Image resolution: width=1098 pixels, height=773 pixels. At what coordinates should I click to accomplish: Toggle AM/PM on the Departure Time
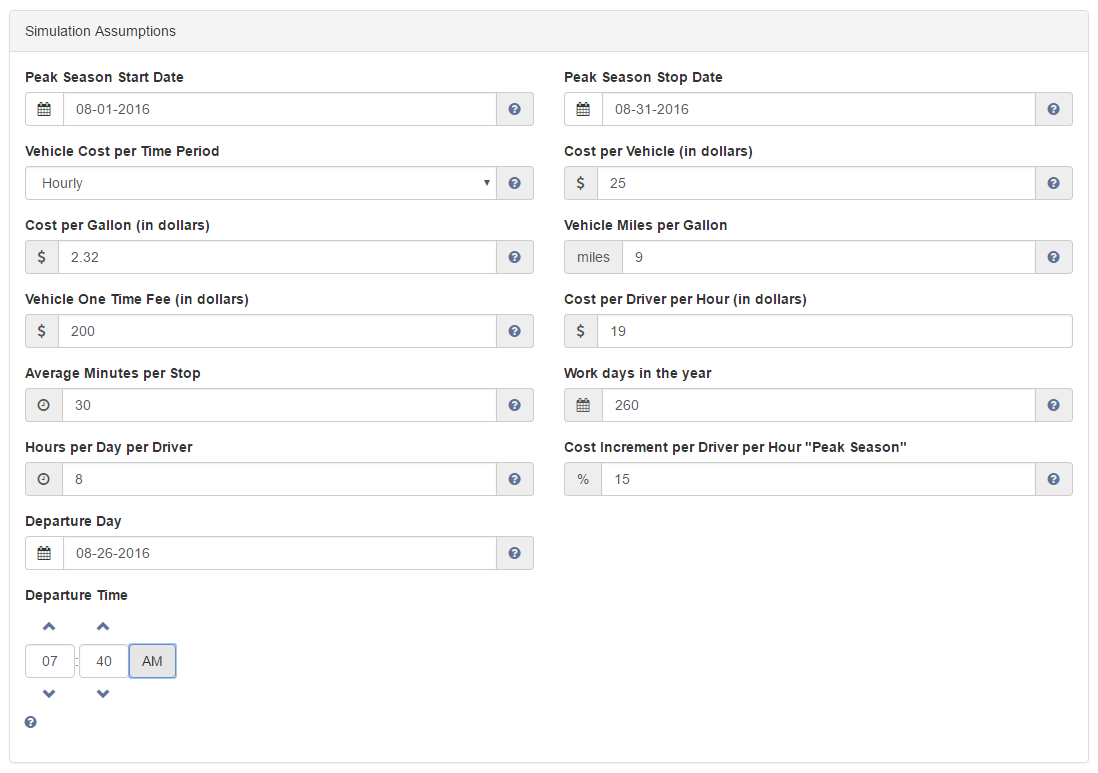pos(152,661)
